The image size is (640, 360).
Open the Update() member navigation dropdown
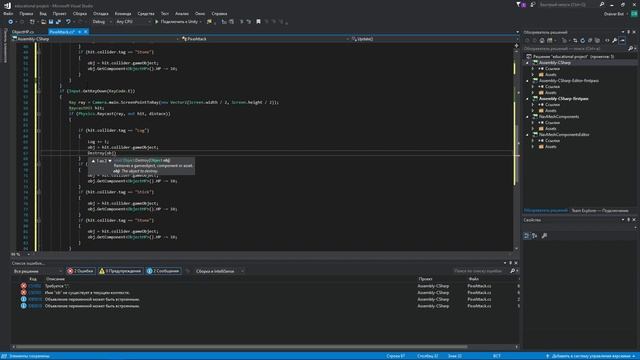pos(435,39)
